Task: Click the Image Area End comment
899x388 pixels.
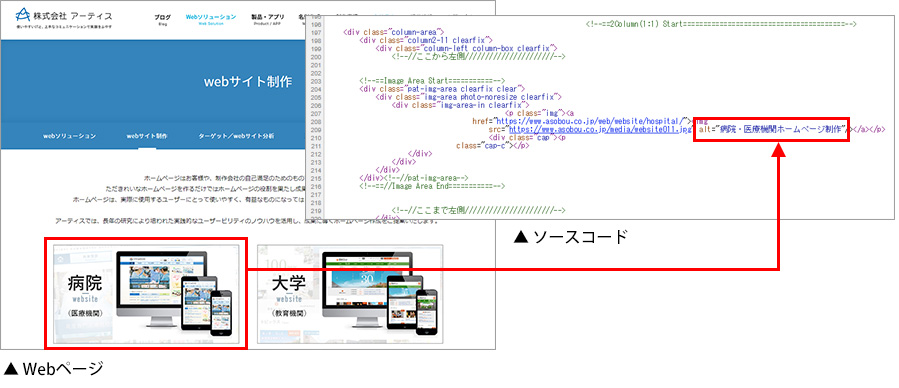Action: [x=432, y=186]
